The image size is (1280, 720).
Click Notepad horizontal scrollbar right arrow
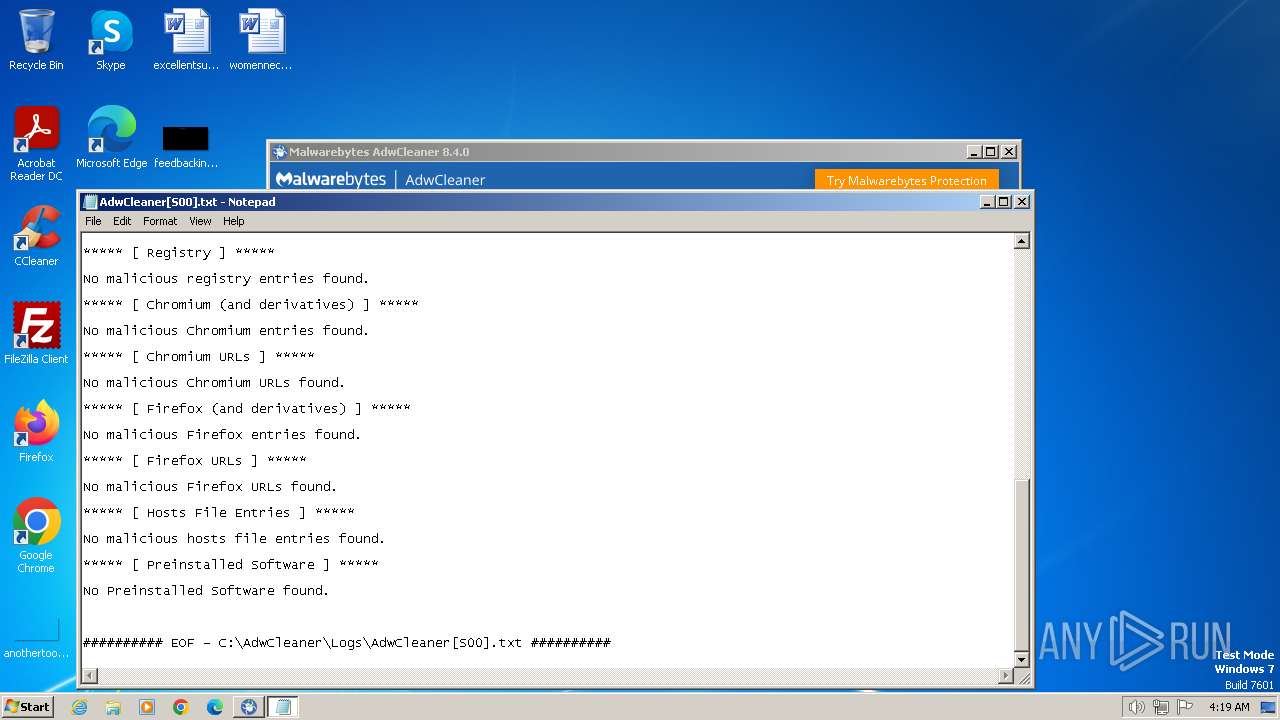click(1005, 676)
